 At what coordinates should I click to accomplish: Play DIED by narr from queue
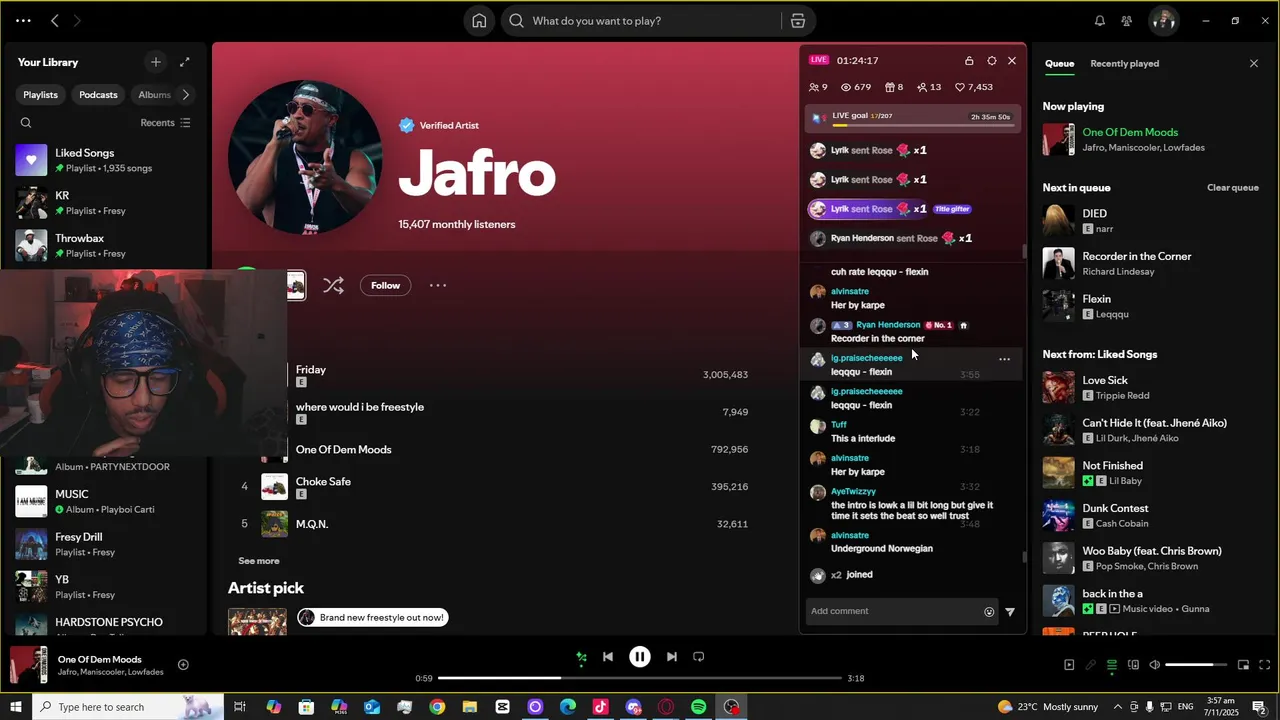(x=1151, y=220)
